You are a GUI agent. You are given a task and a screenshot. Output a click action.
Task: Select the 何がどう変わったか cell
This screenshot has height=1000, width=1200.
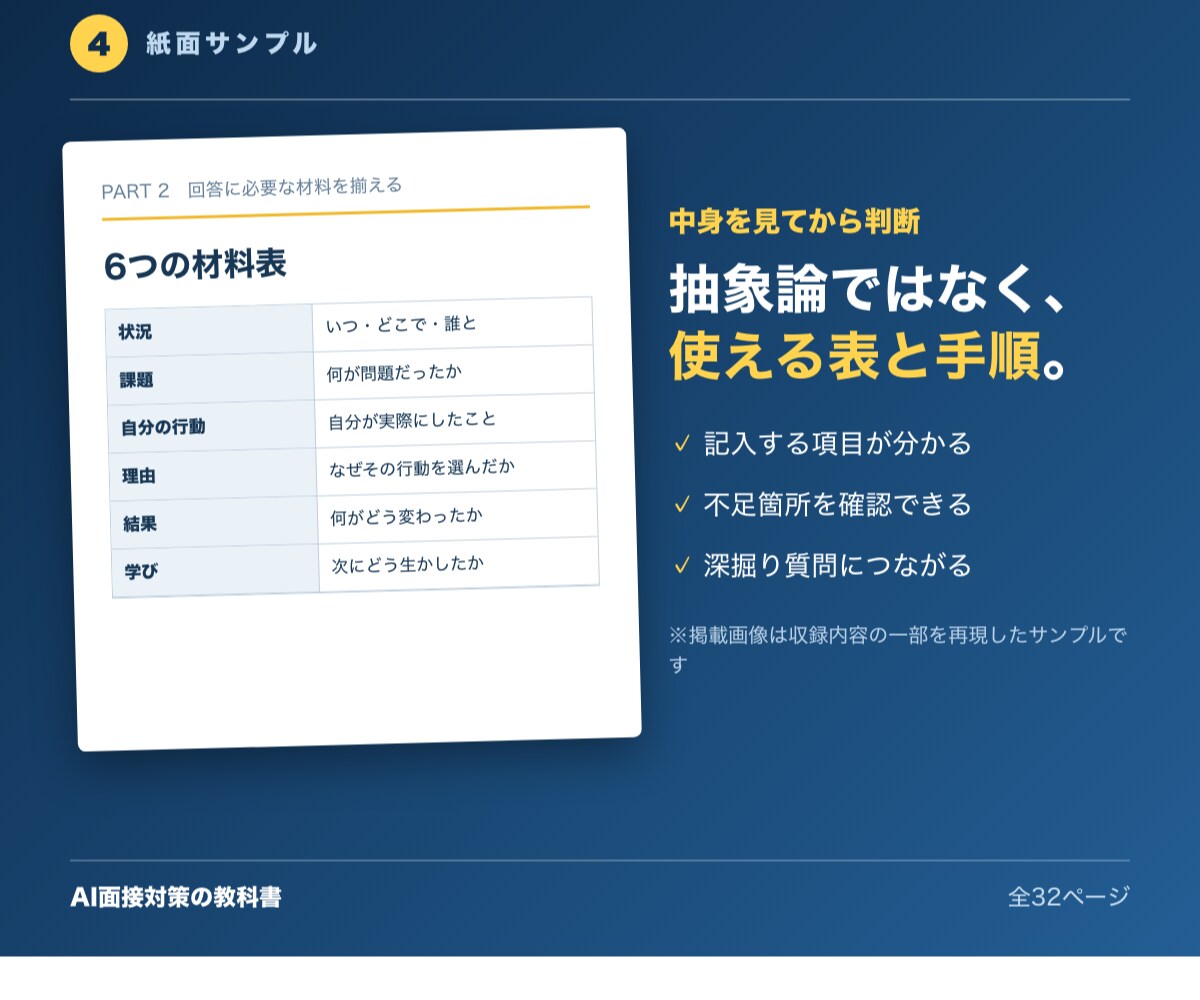pyautogui.click(x=458, y=516)
